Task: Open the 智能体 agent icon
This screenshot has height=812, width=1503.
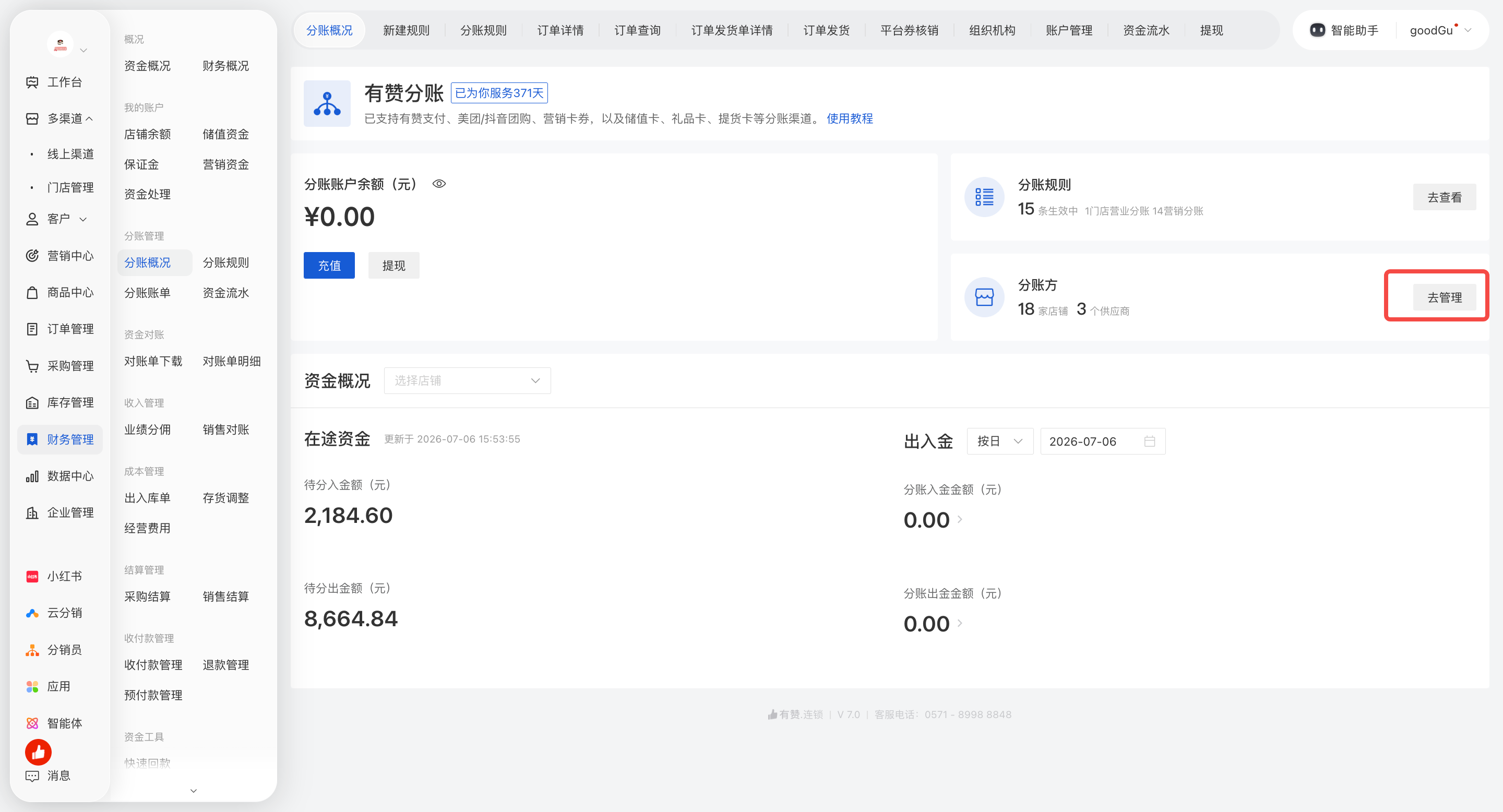Action: (x=33, y=723)
